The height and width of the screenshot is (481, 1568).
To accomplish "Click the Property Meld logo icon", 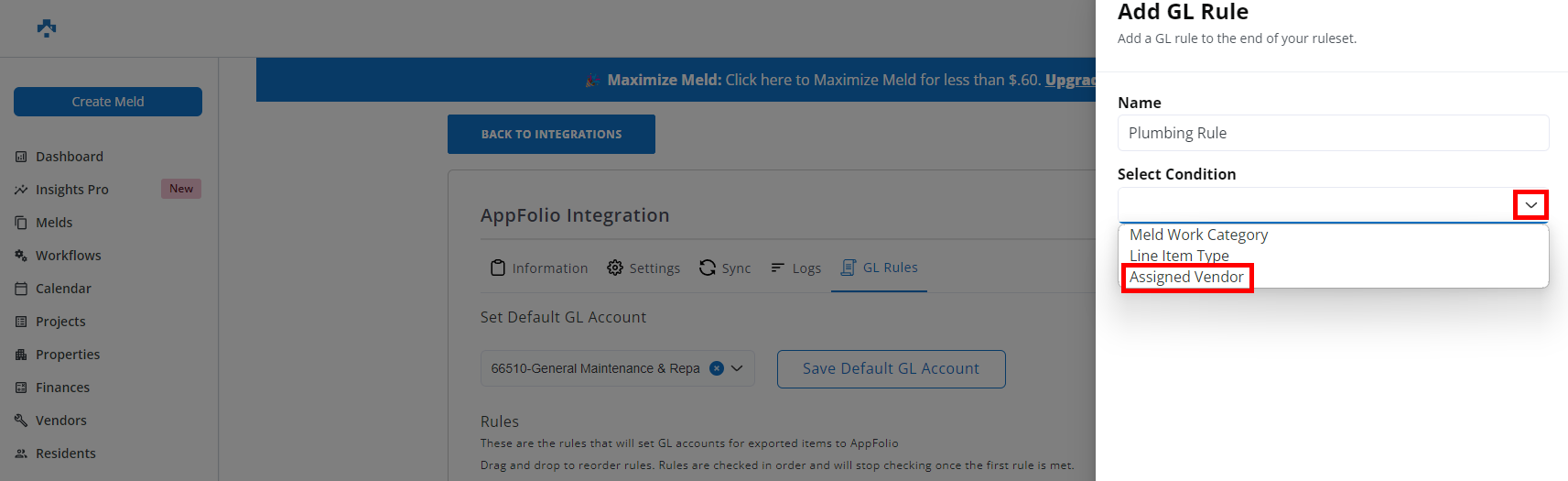I will tap(47, 28).
